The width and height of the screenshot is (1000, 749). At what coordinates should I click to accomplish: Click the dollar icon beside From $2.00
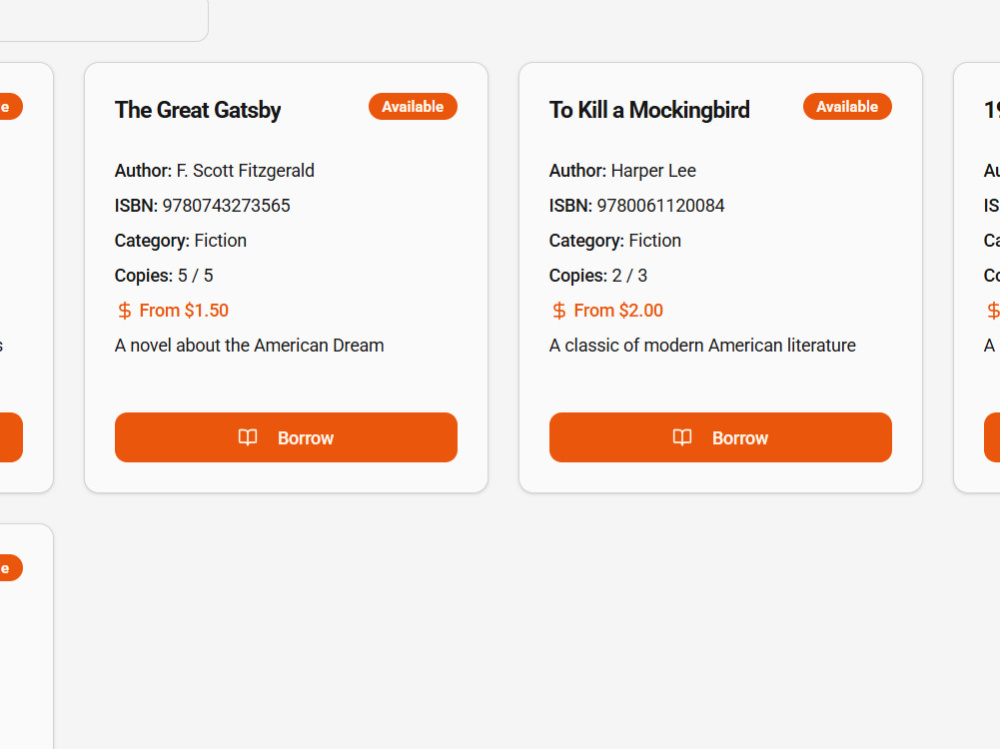tap(559, 311)
